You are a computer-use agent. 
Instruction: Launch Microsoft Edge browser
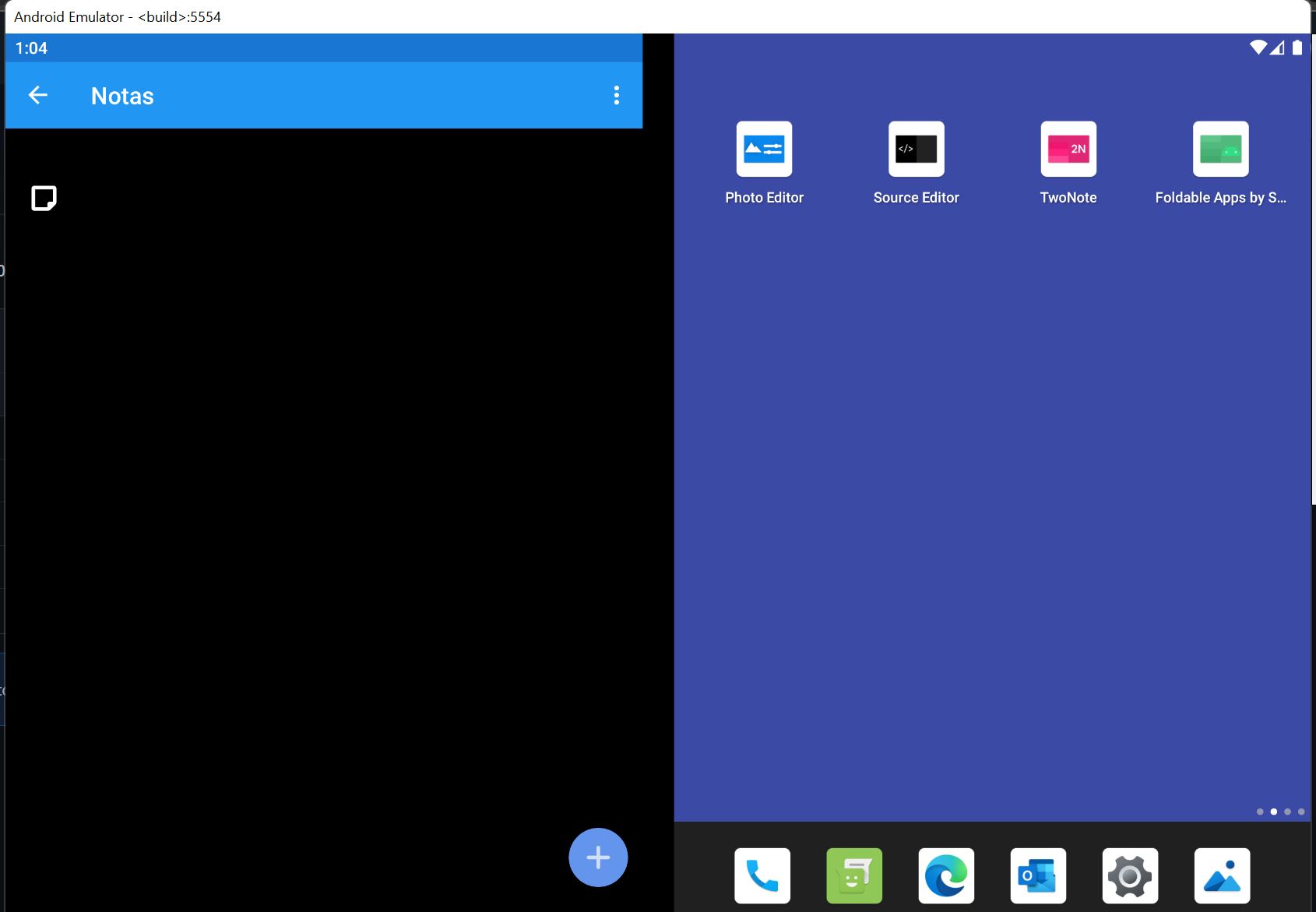tap(945, 875)
